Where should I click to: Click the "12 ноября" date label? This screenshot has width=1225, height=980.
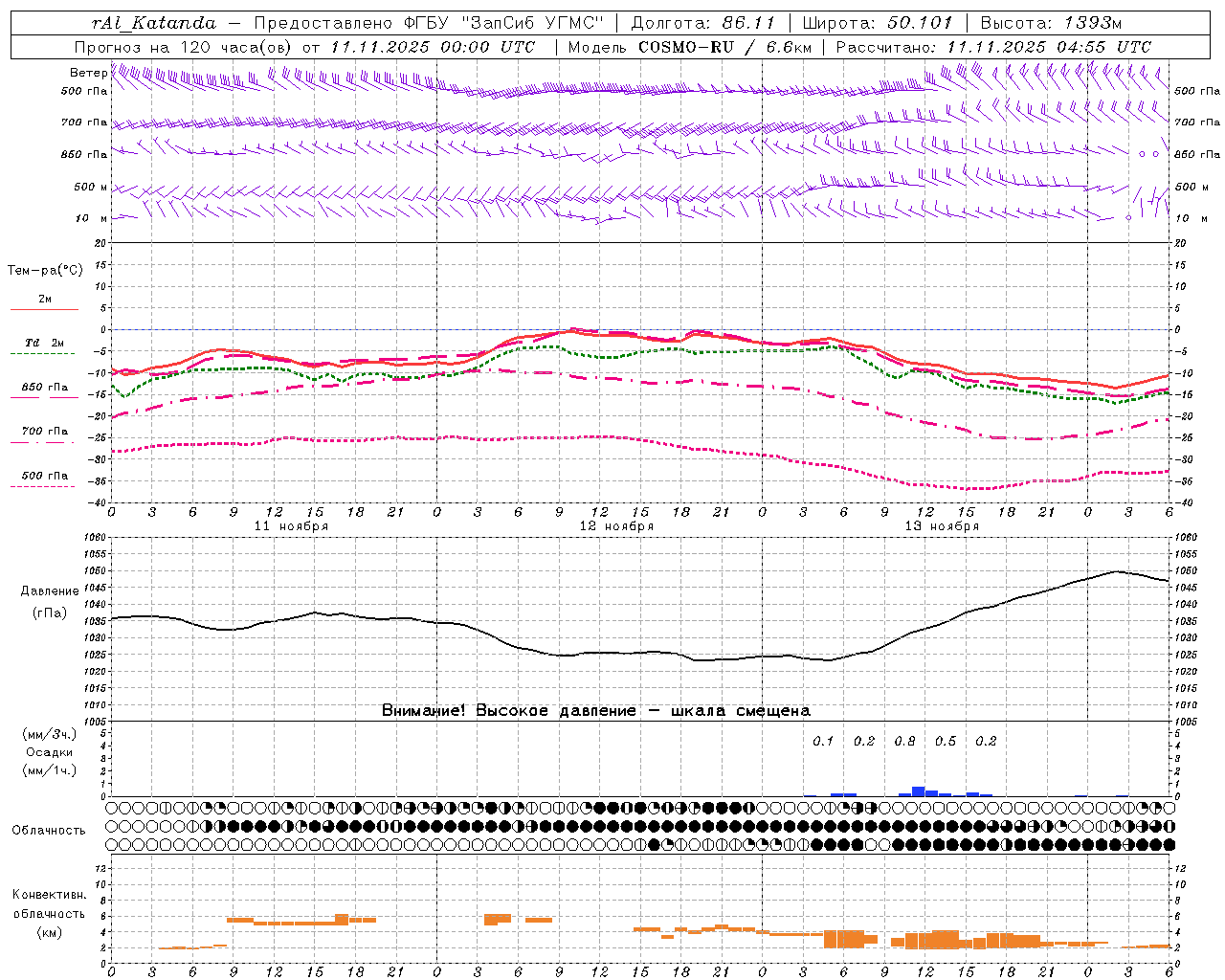click(617, 526)
